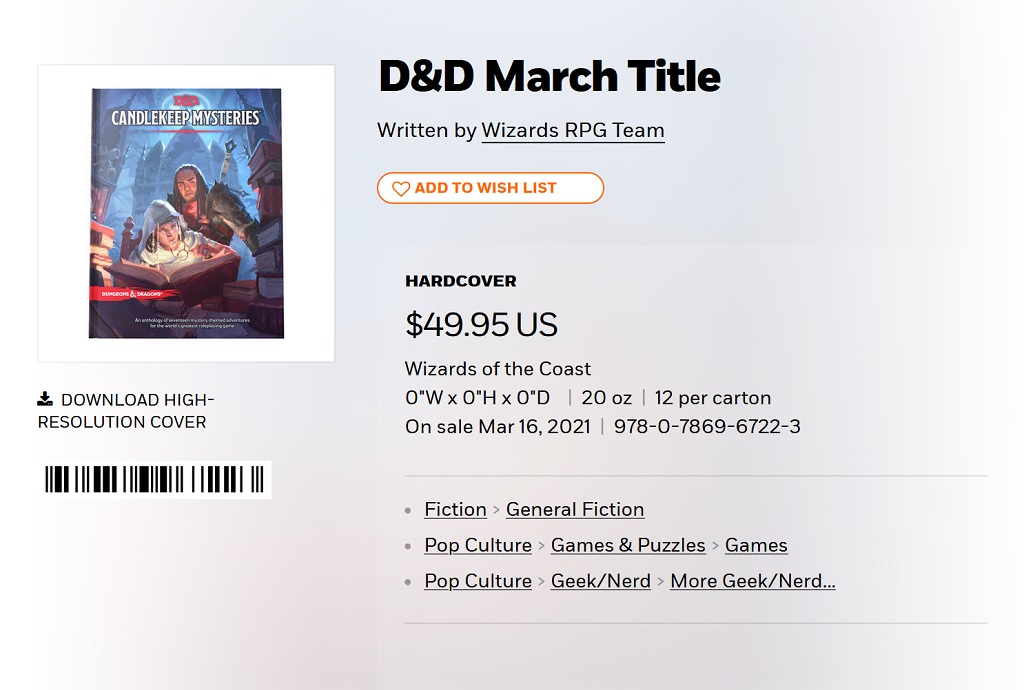Click the ISBN barcode image
The height and width of the screenshot is (690, 1024).
pos(154,480)
